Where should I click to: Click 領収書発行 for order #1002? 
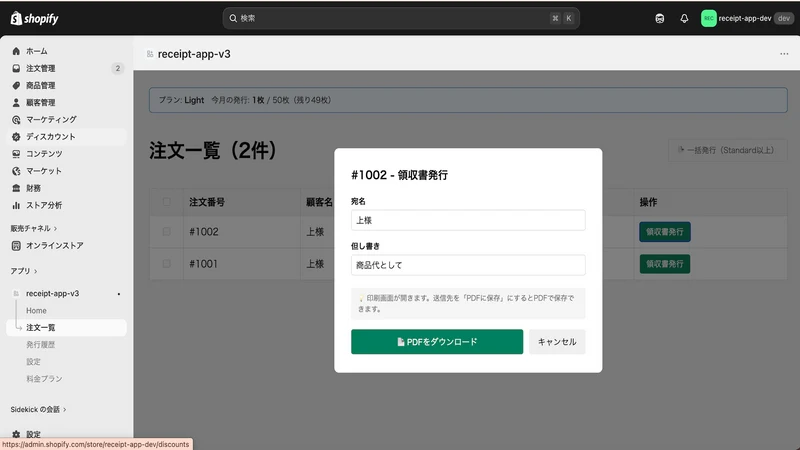[665, 232]
